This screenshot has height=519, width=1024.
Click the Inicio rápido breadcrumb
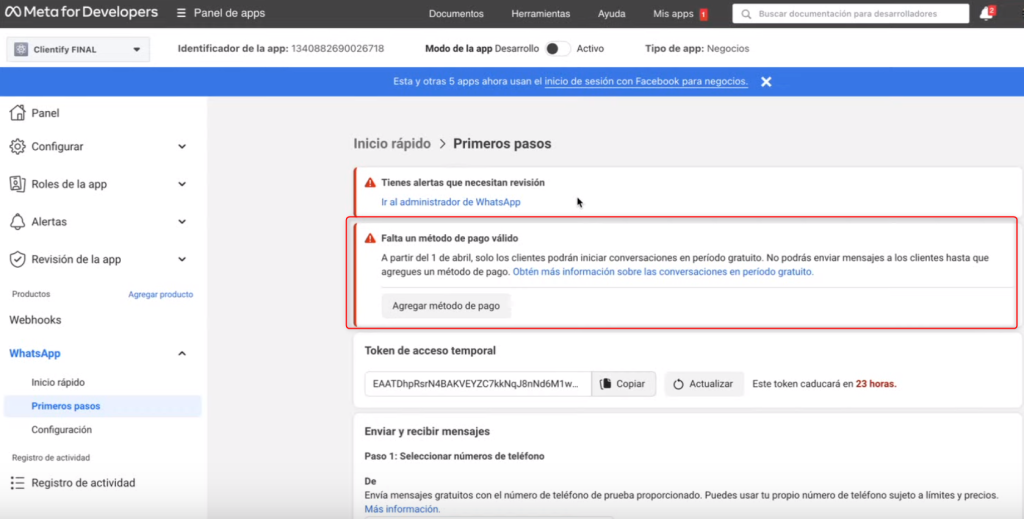coord(392,144)
